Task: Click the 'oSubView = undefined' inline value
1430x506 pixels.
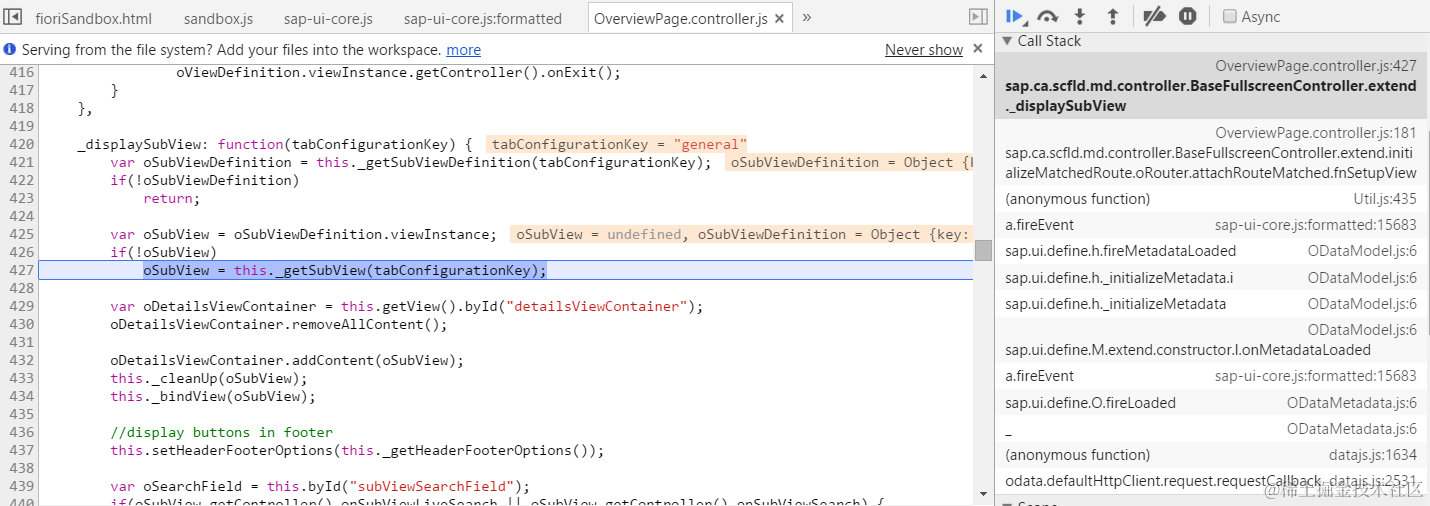Action: [599, 234]
